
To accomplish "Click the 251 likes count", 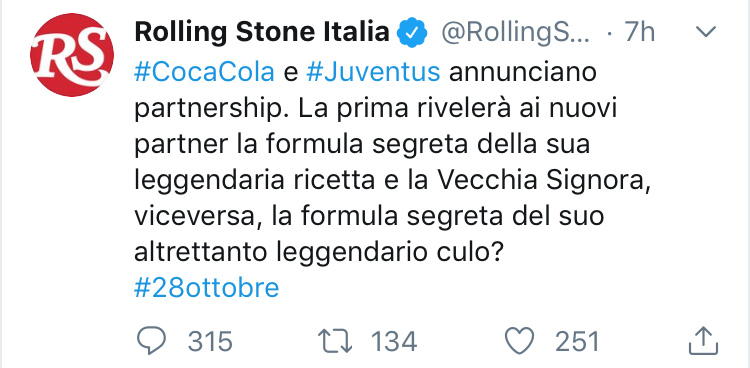I will click(578, 342).
